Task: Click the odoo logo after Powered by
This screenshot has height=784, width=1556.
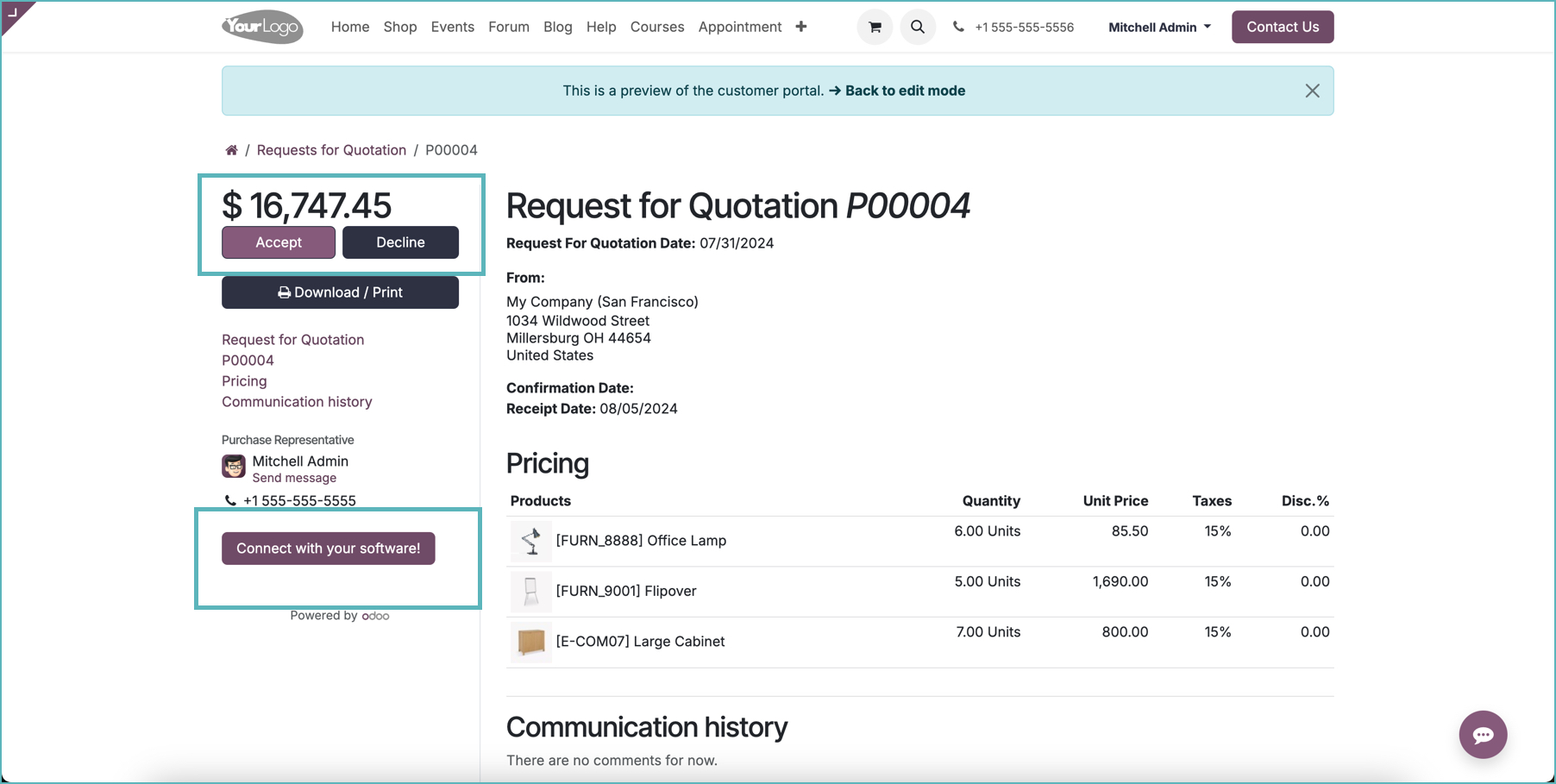Action: (x=375, y=616)
